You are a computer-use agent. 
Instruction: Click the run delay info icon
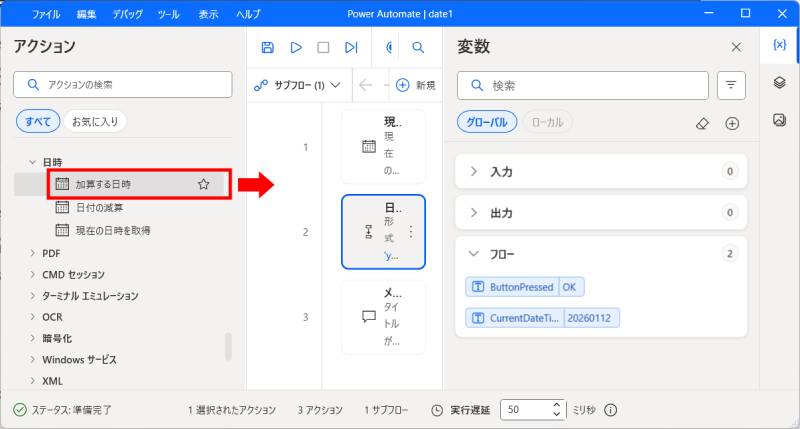point(610,410)
